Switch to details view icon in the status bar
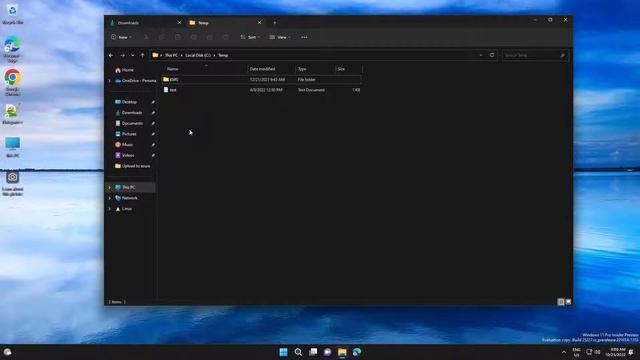The height and width of the screenshot is (360, 640). pos(561,302)
